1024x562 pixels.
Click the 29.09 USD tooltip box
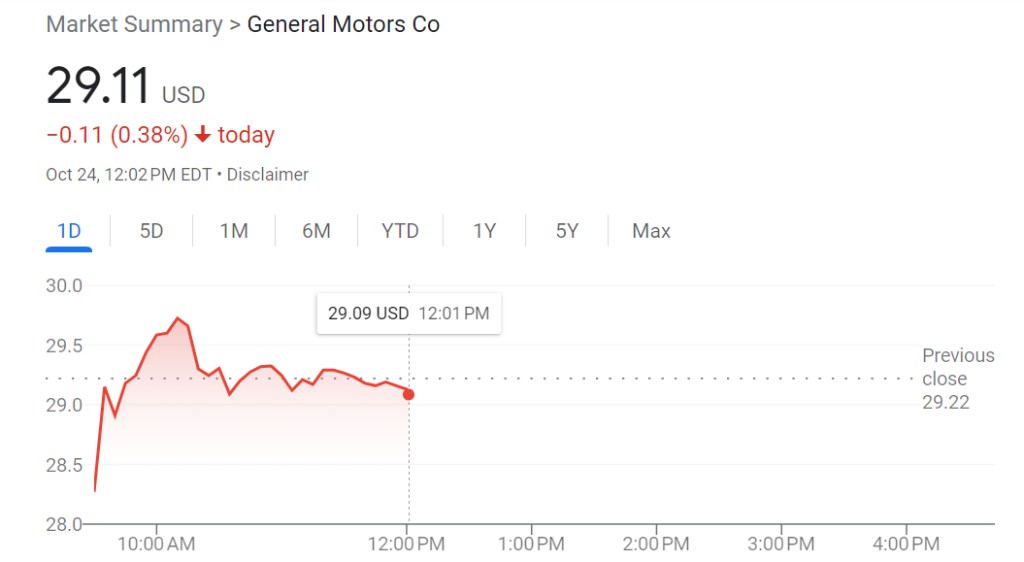pyautogui.click(x=409, y=313)
